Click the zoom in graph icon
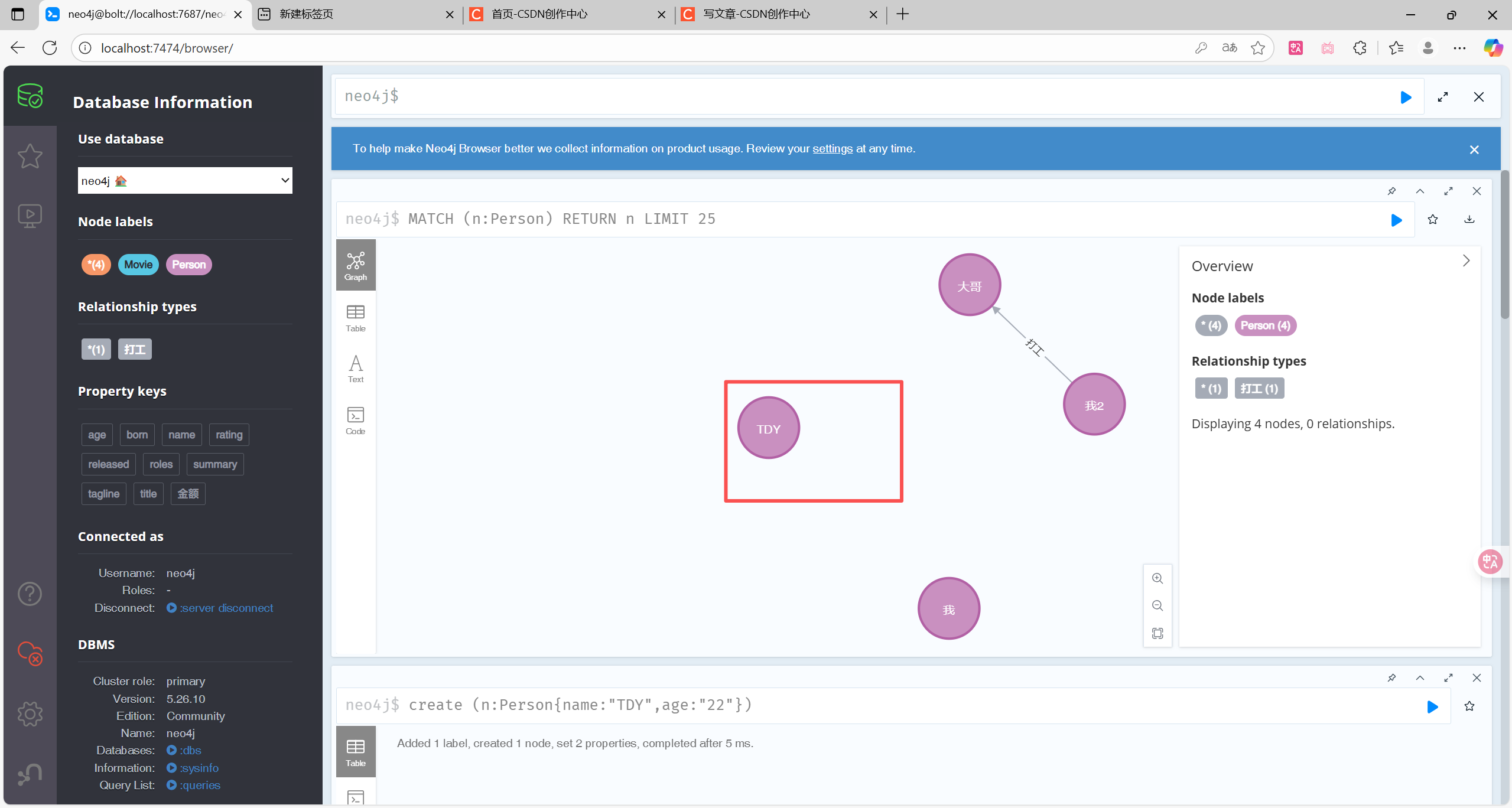This screenshot has width=1512, height=808. 1157,578
